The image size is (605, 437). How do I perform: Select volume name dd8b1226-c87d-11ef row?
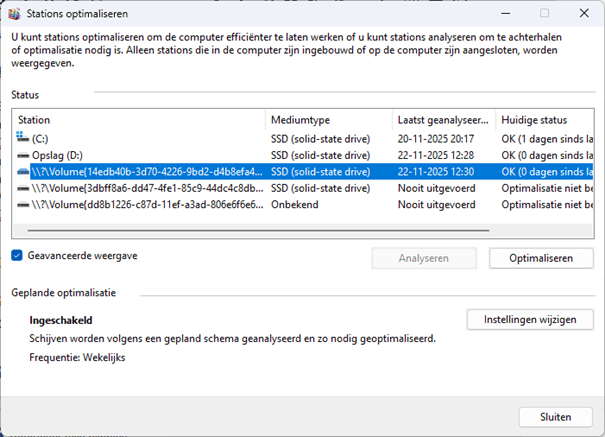pos(147,205)
